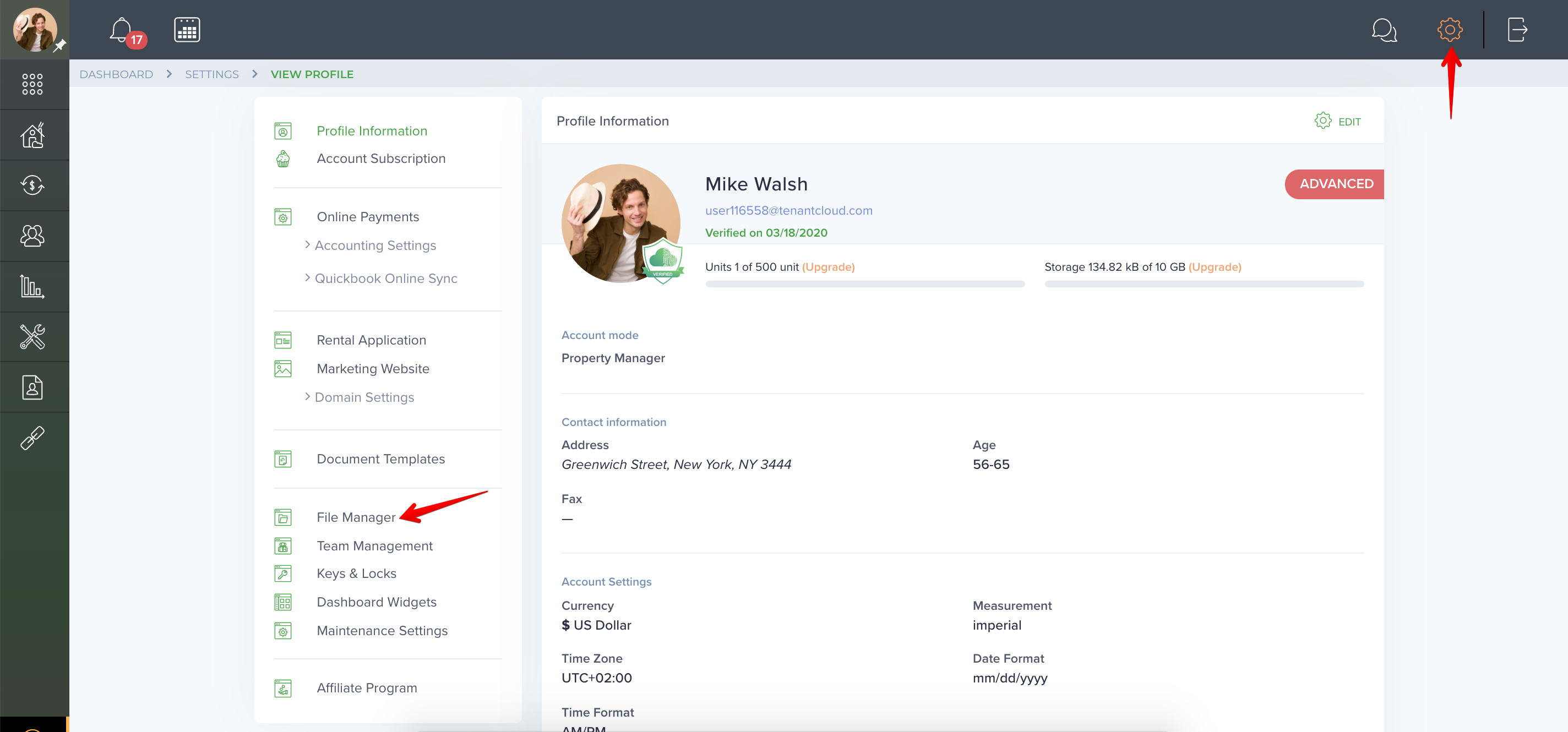Click the Keys & Locks icon
This screenshot has height=732, width=1568.
click(x=283, y=573)
